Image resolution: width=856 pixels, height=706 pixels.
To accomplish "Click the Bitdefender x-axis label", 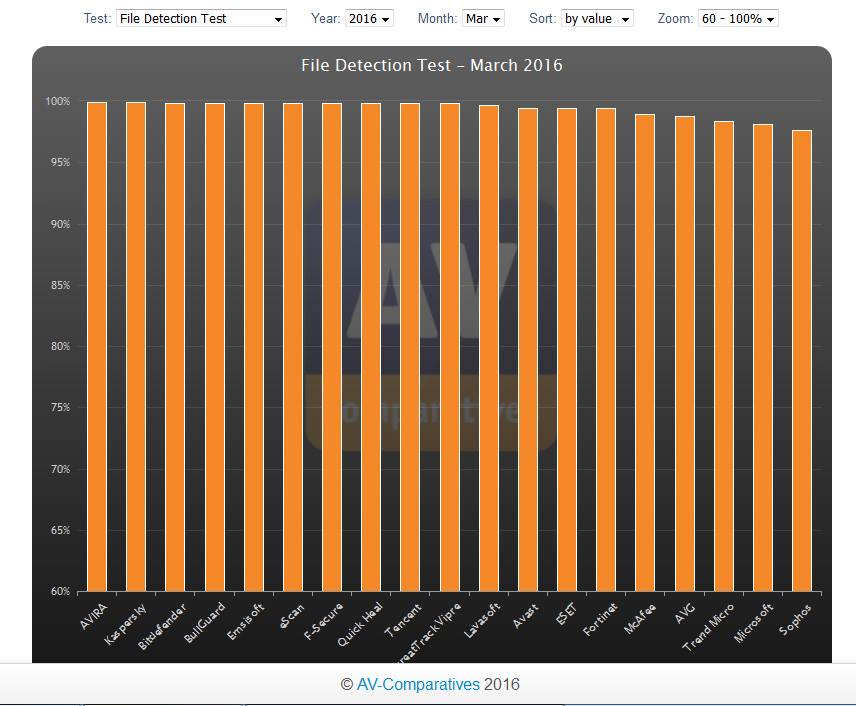I will tap(162, 627).
